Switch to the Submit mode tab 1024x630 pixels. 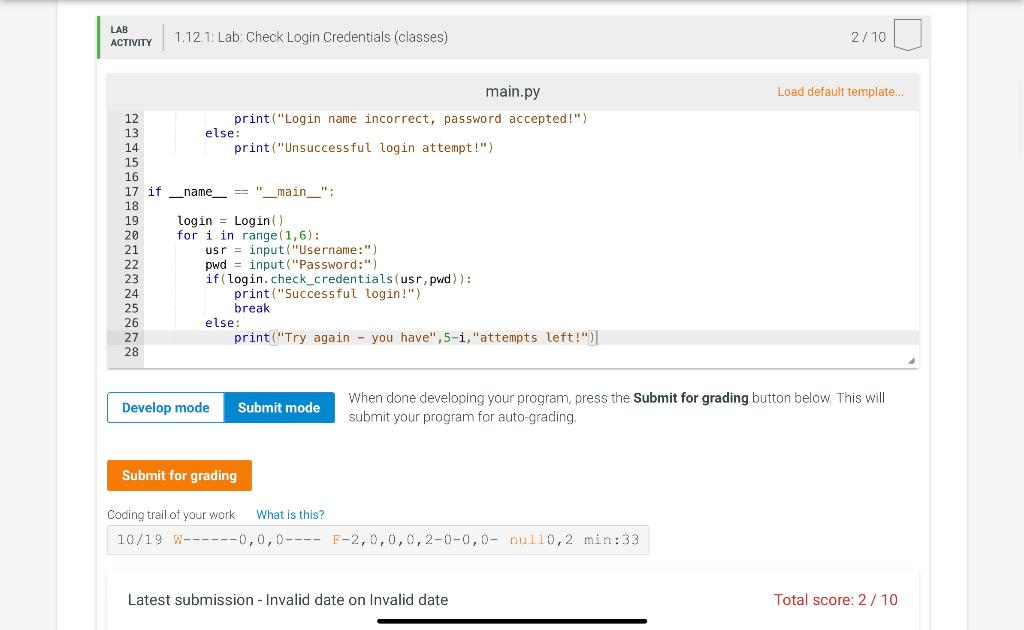pos(279,407)
